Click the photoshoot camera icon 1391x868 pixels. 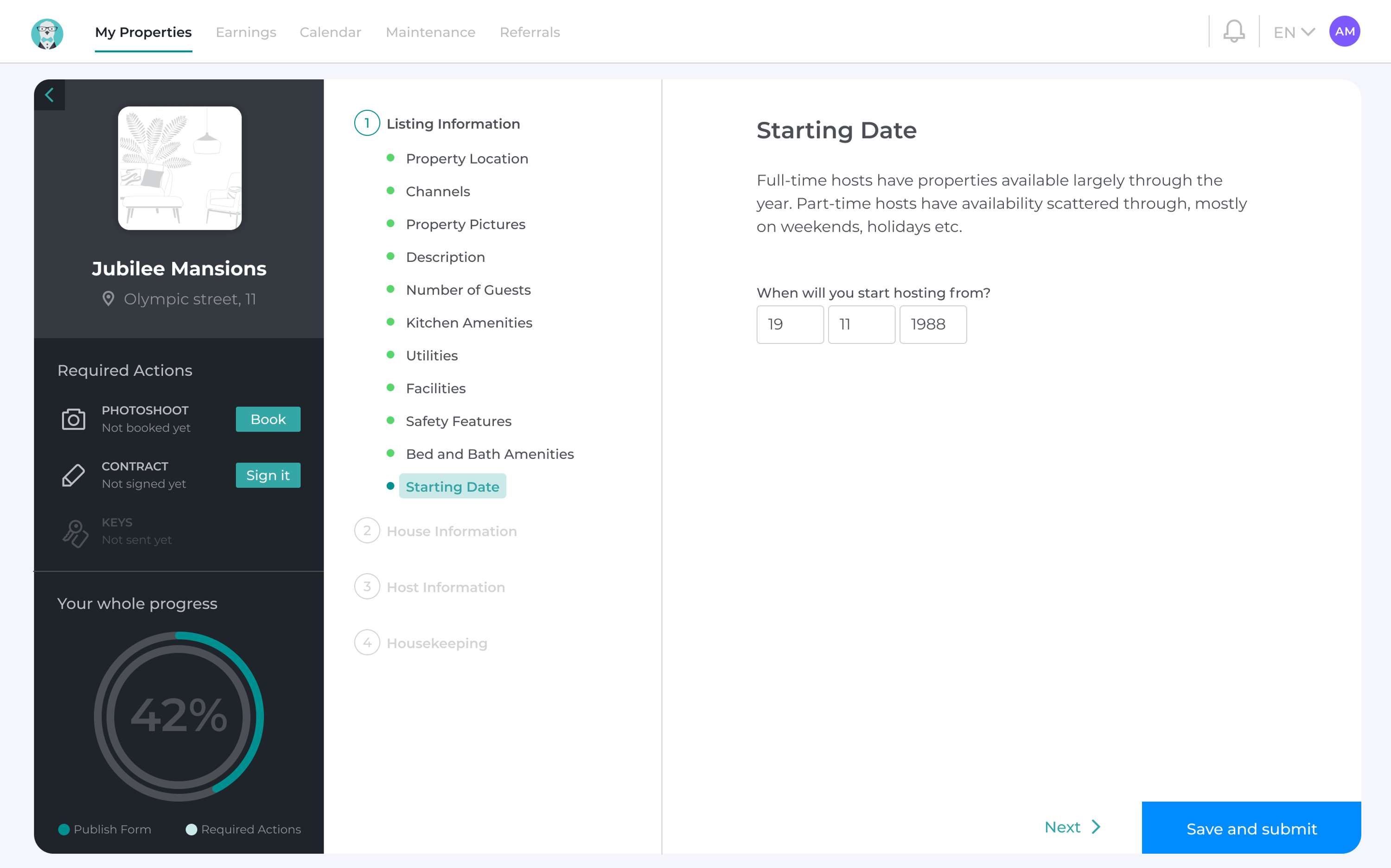(x=74, y=419)
